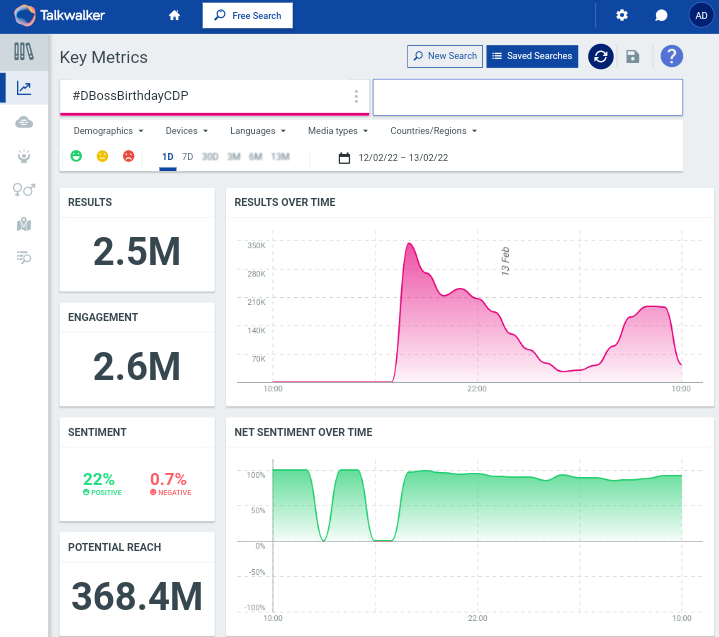Click the empty second comparison search field
719x637 pixels.
coord(527,97)
